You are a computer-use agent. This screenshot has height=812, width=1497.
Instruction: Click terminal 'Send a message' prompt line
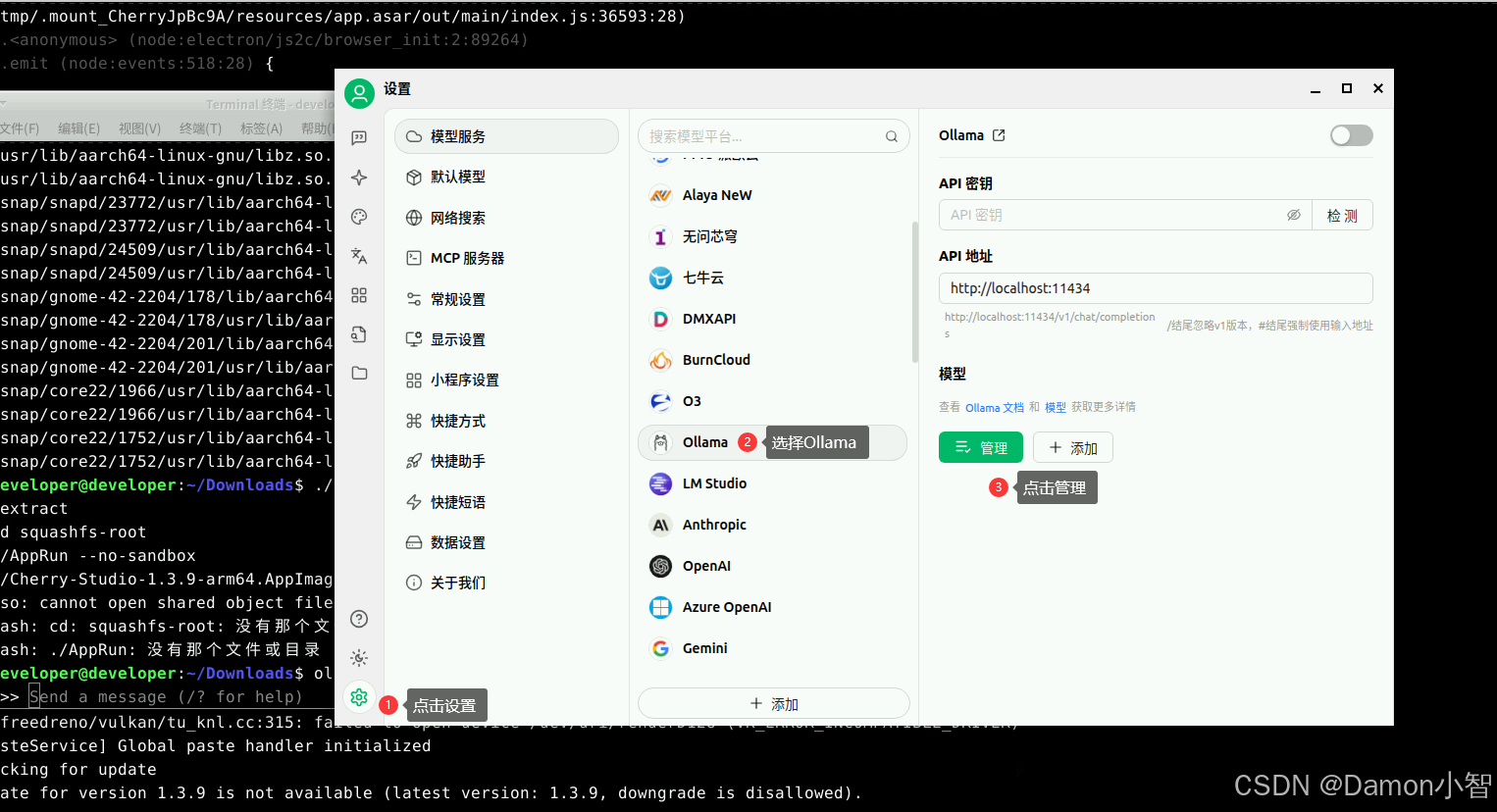click(x=166, y=697)
